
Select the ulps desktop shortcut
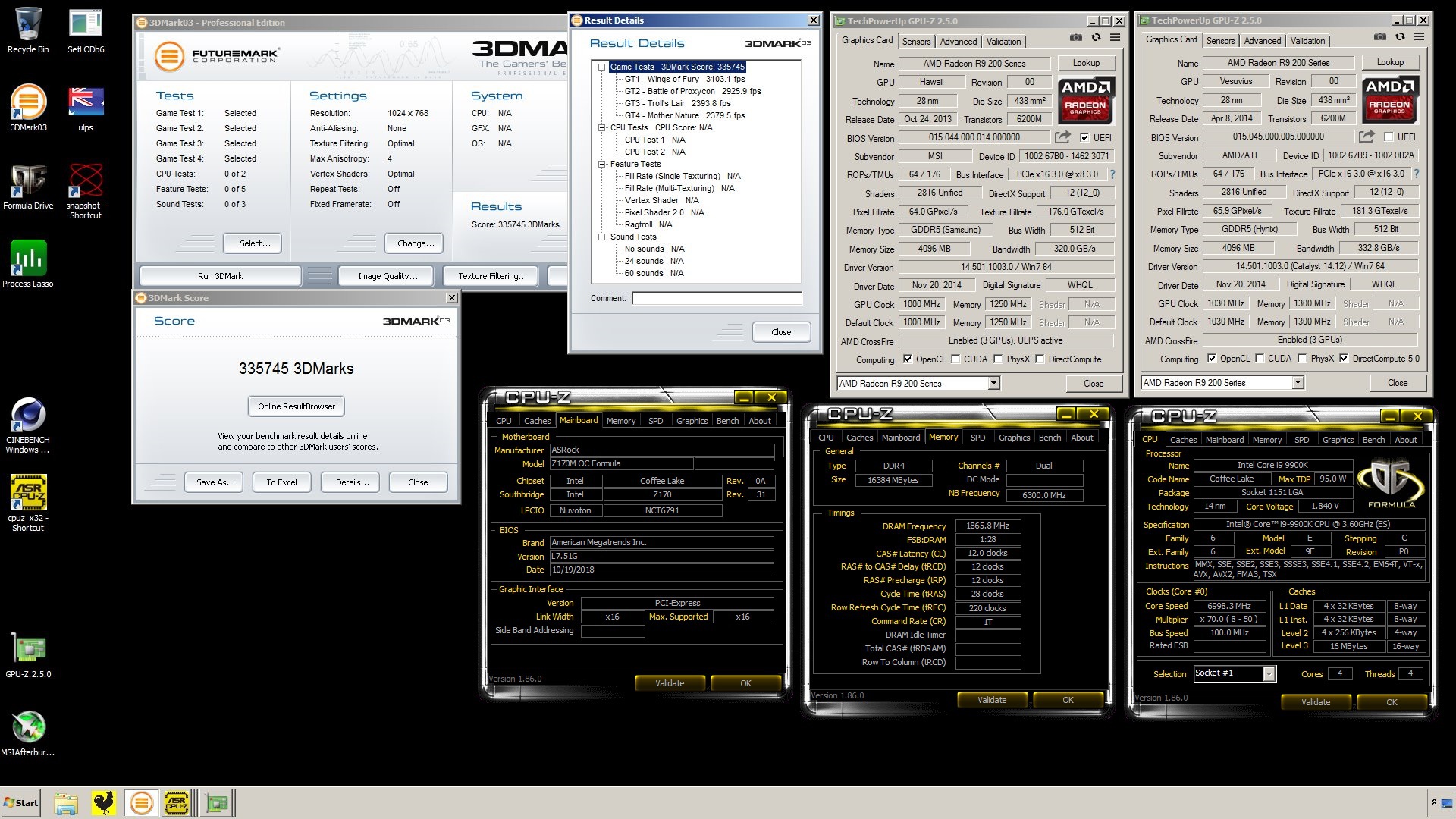point(86,108)
